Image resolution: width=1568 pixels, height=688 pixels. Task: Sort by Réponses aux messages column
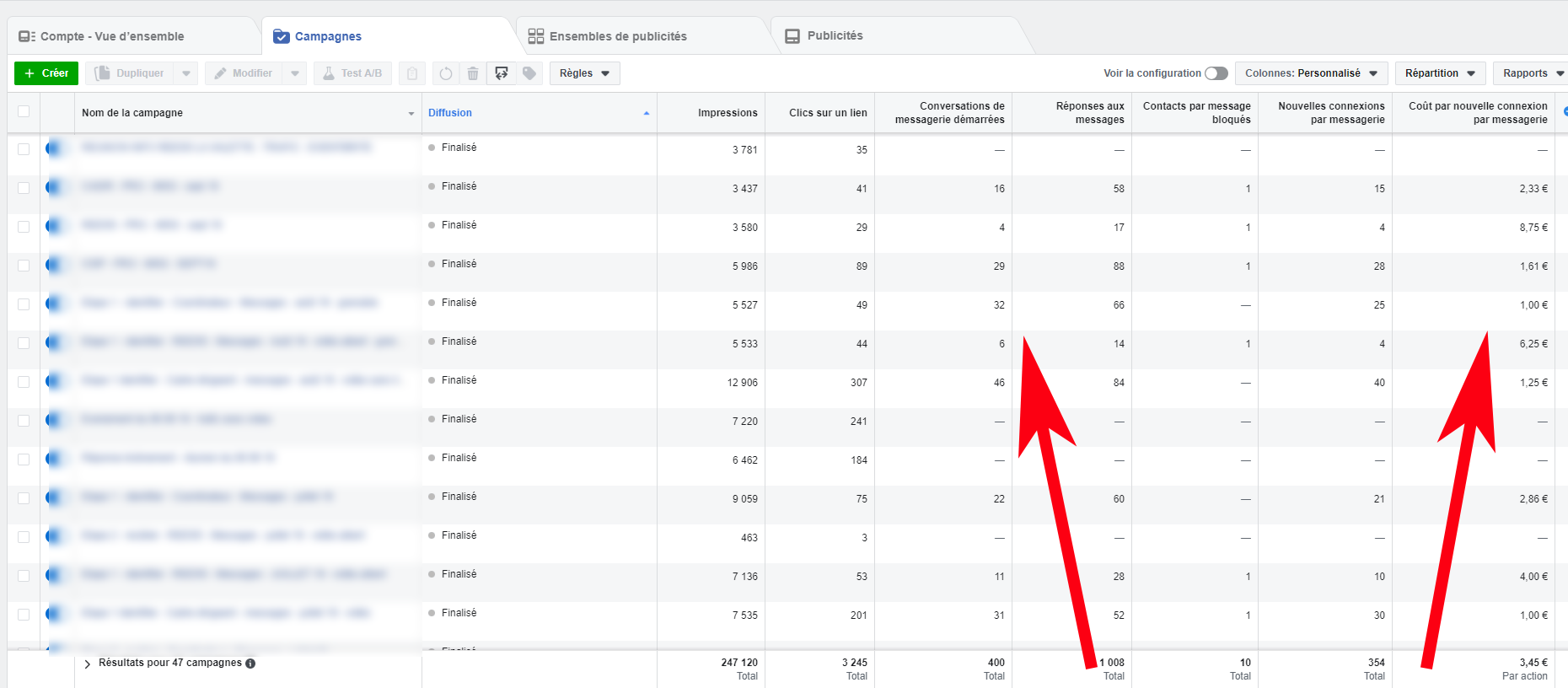click(x=1090, y=113)
